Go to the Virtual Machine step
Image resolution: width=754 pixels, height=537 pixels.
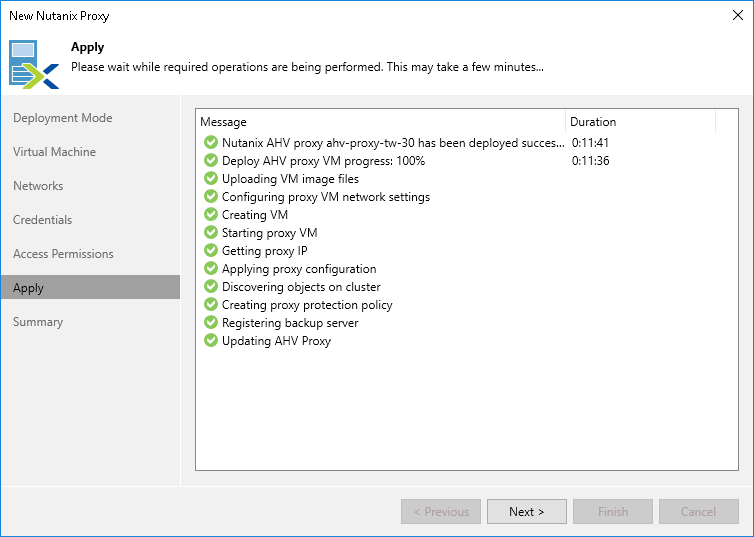coord(54,152)
